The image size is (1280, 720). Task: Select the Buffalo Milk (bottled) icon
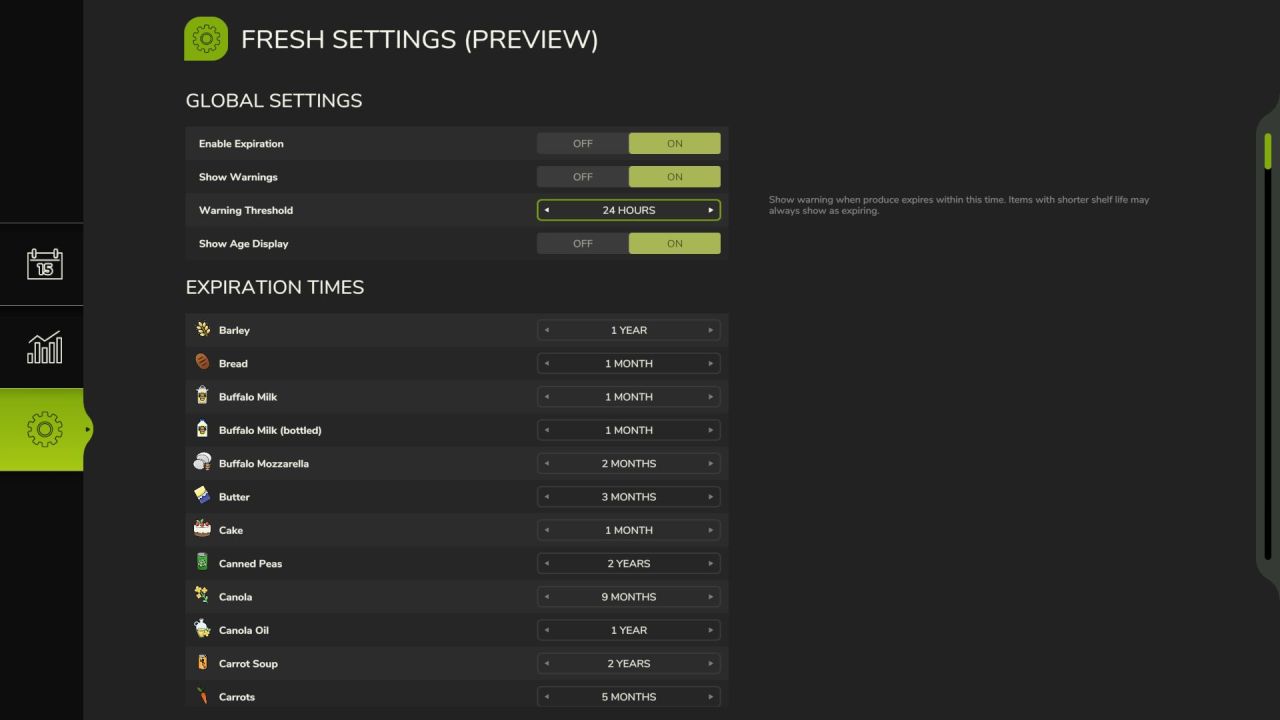click(203, 430)
